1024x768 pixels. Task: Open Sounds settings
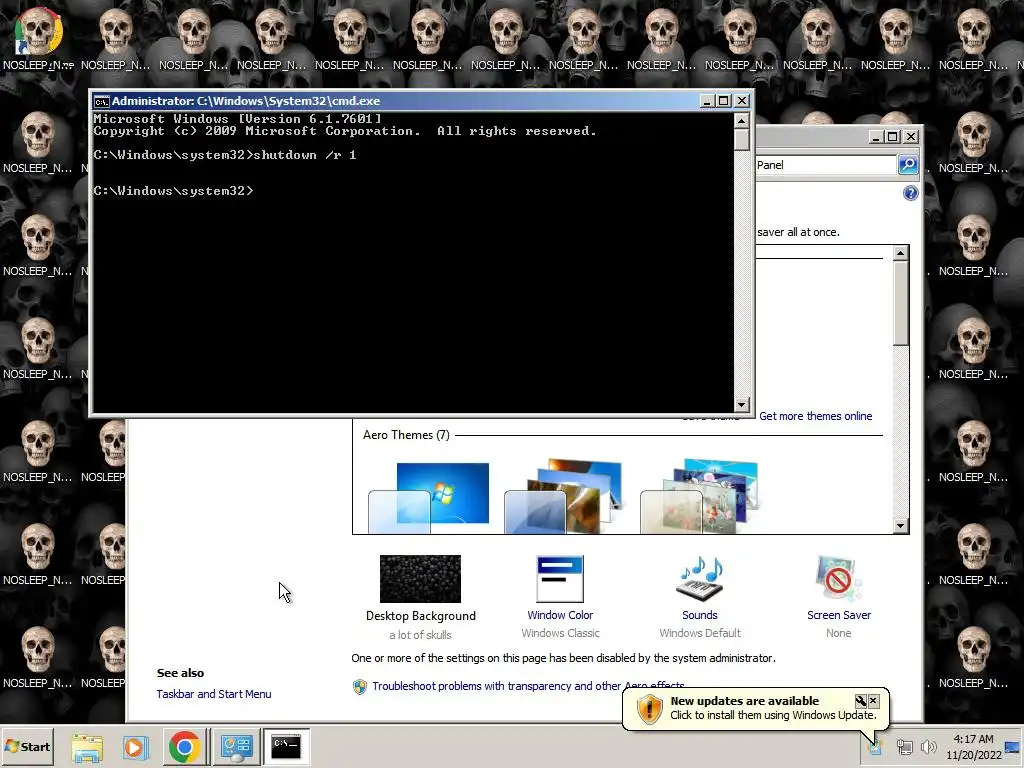(699, 579)
